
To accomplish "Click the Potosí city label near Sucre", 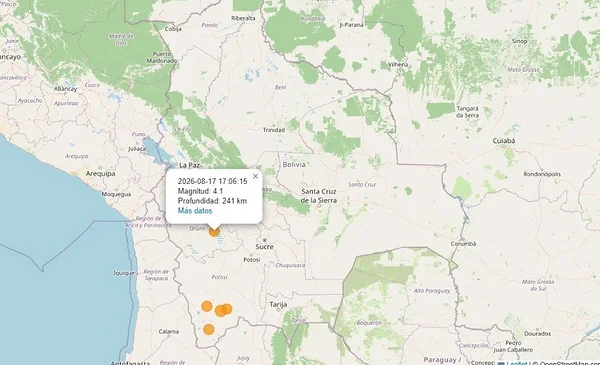I will coord(252,260).
